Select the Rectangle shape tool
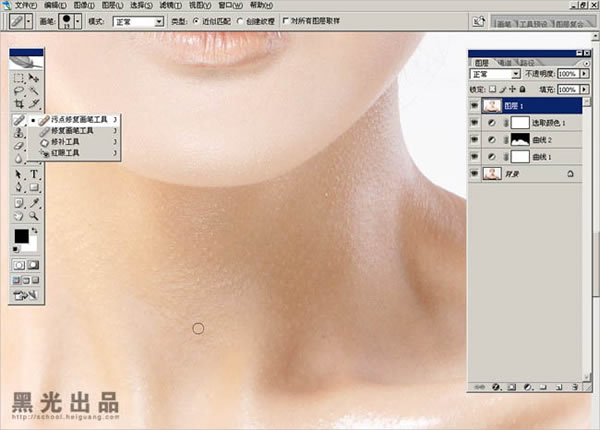Viewport: 600px width, 430px height. pyautogui.click(x=34, y=187)
